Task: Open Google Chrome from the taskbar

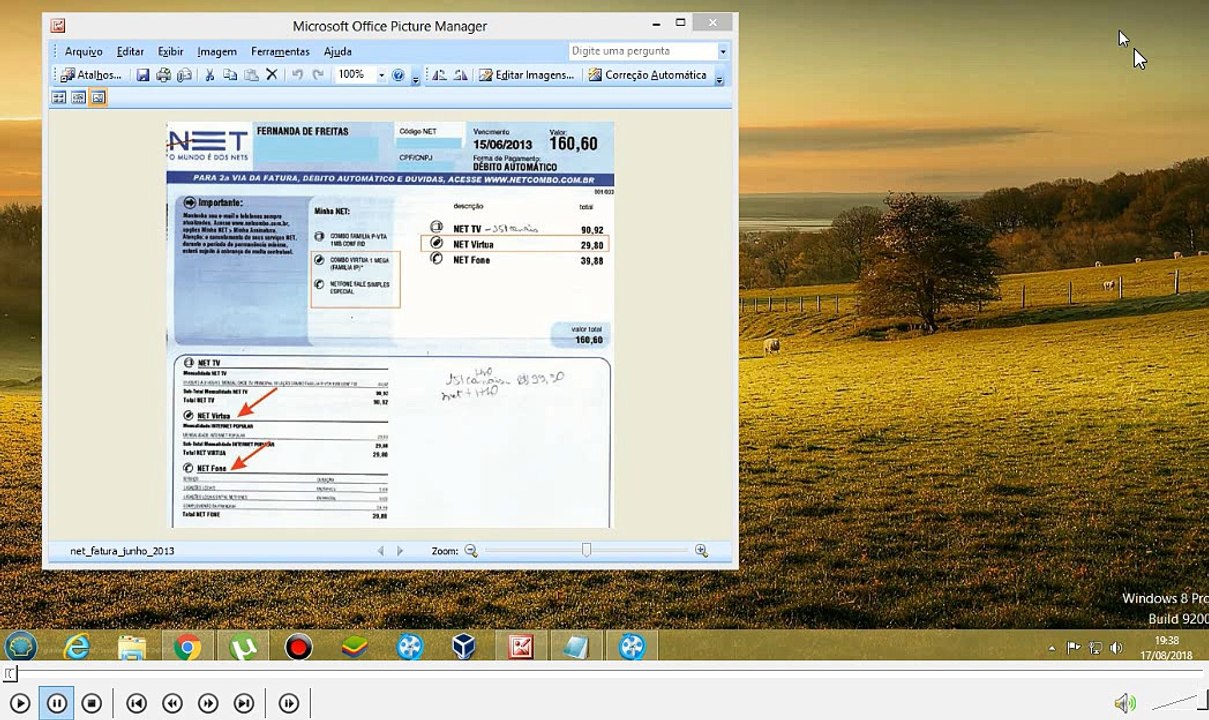Action: point(187,648)
